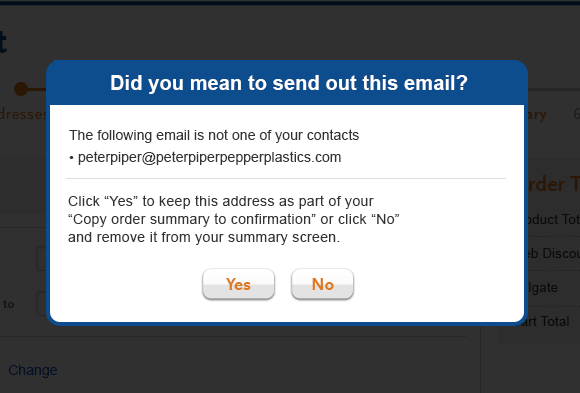Open the Addresses step label
This screenshot has height=393, width=580.
click(x=23, y=114)
